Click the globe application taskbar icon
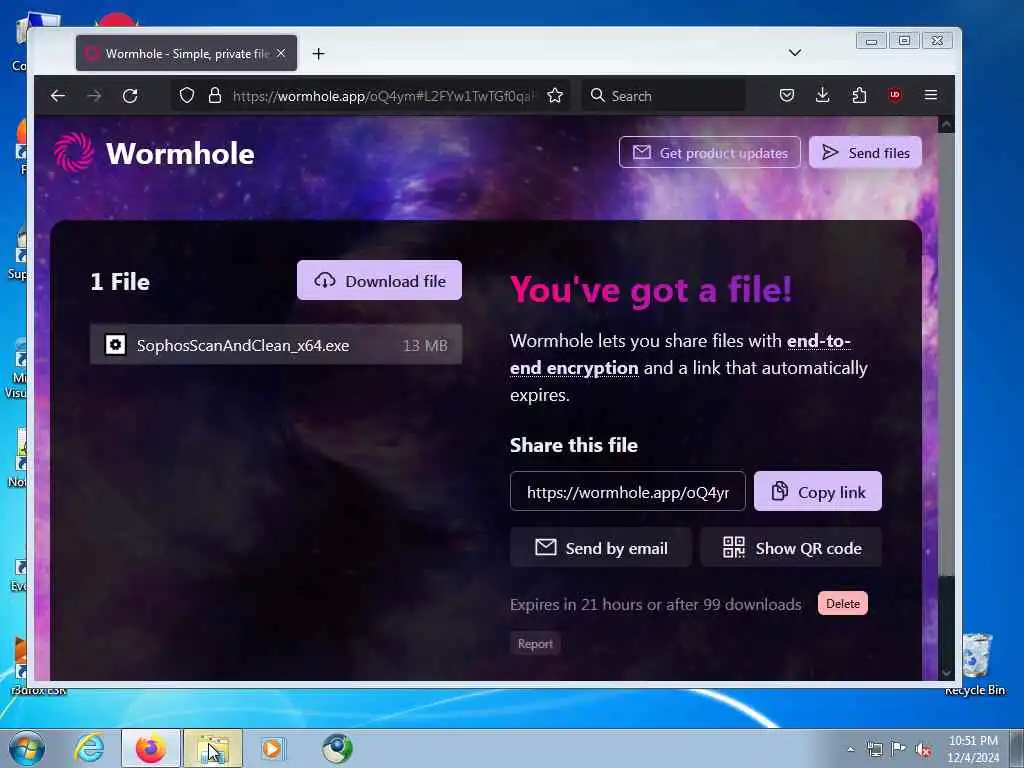 tap(337, 748)
